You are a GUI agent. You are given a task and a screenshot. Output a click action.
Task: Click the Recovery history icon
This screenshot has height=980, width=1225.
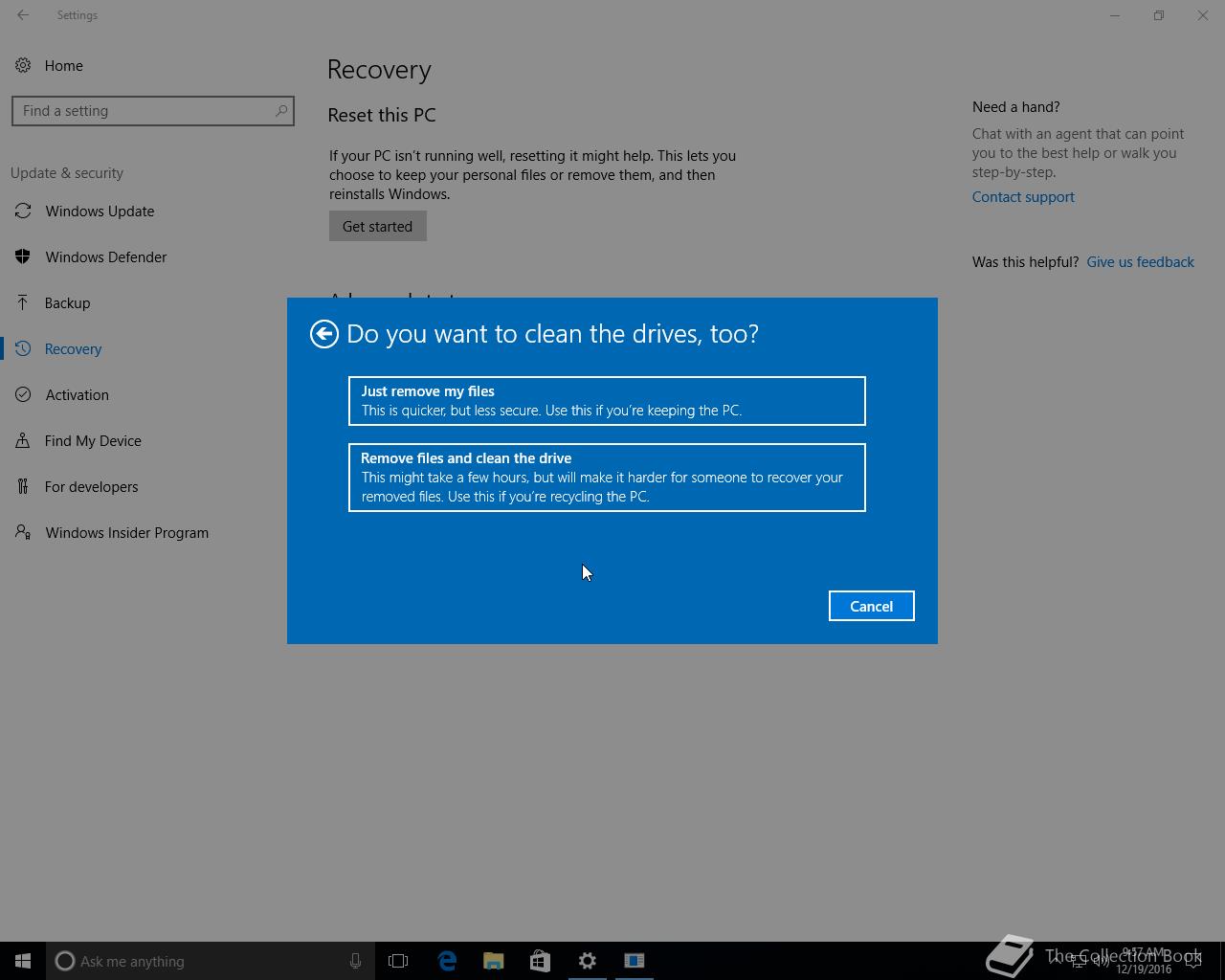click(x=23, y=348)
